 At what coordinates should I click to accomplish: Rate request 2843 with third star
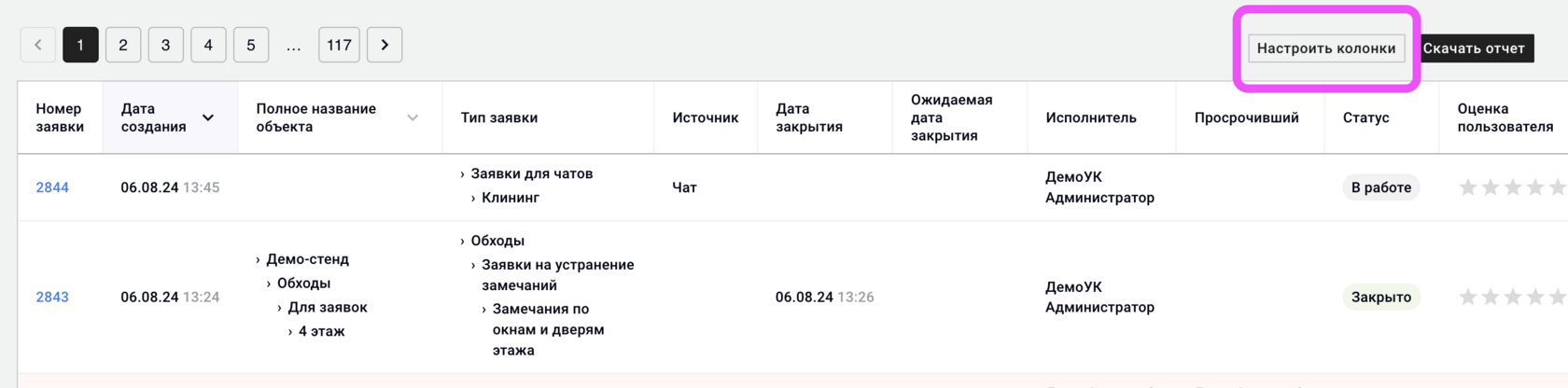point(1513,298)
